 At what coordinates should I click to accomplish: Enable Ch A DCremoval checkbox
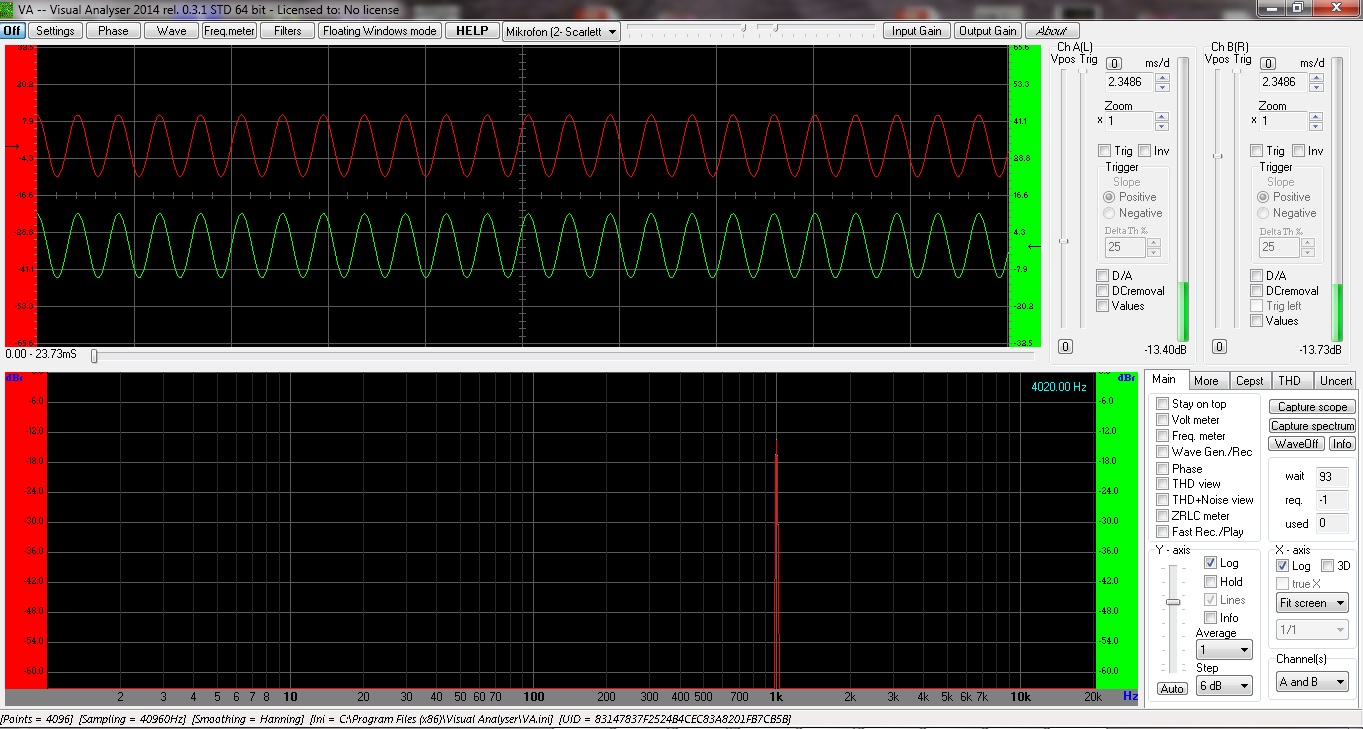pyautogui.click(x=1103, y=291)
